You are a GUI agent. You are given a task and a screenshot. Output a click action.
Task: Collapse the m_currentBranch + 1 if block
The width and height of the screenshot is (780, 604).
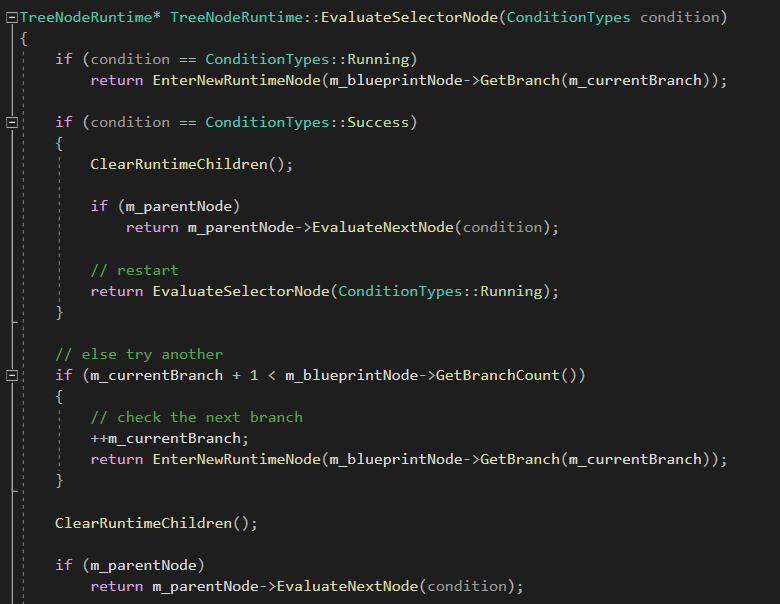pos(12,375)
